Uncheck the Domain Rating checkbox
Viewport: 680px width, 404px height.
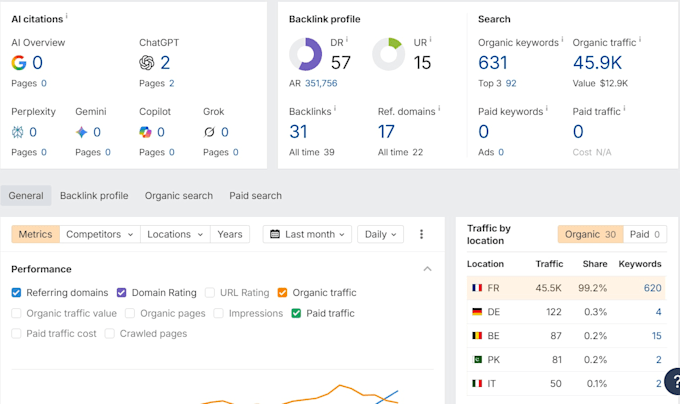coord(121,293)
